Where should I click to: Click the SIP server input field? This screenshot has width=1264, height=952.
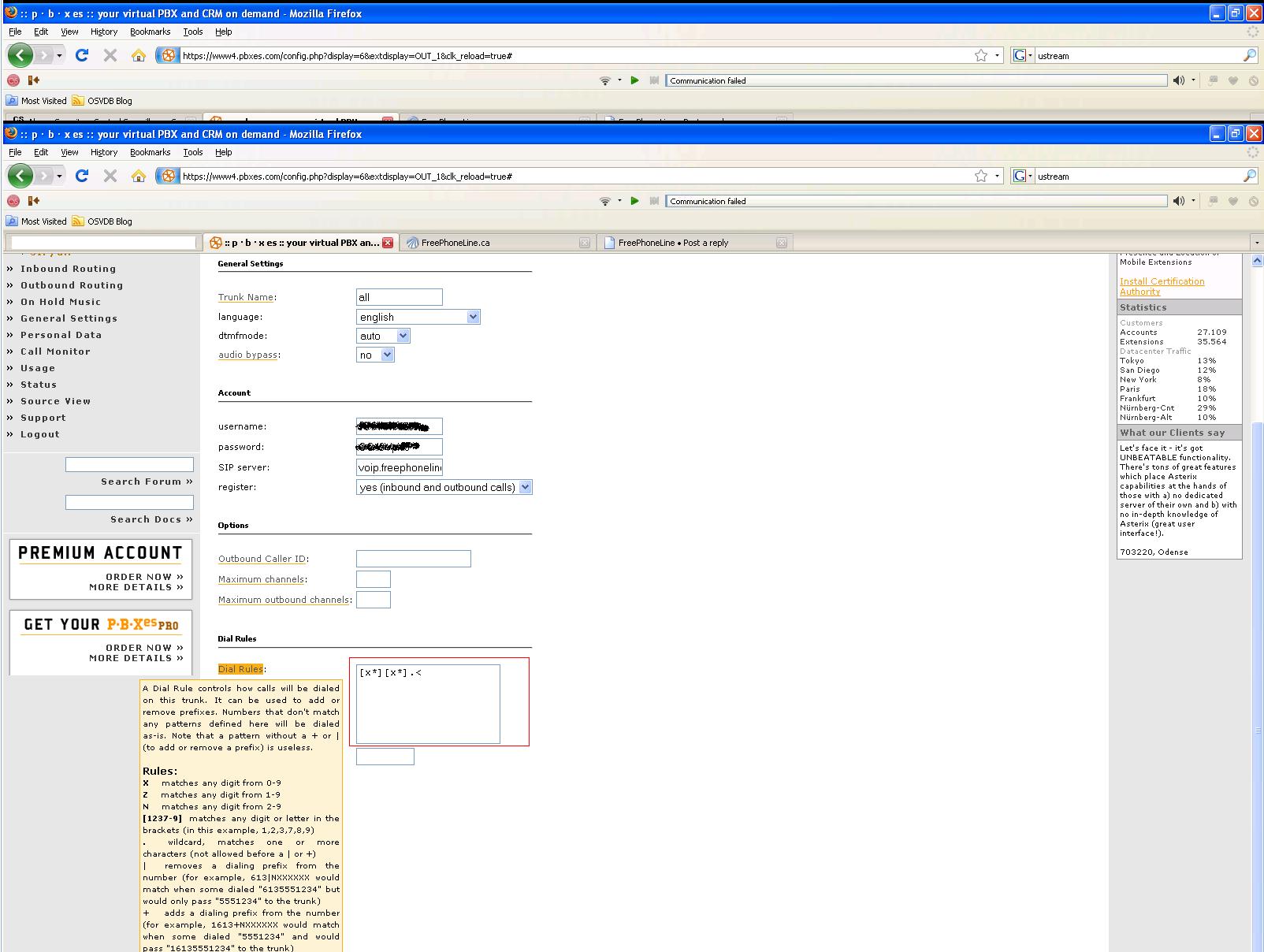coord(400,467)
